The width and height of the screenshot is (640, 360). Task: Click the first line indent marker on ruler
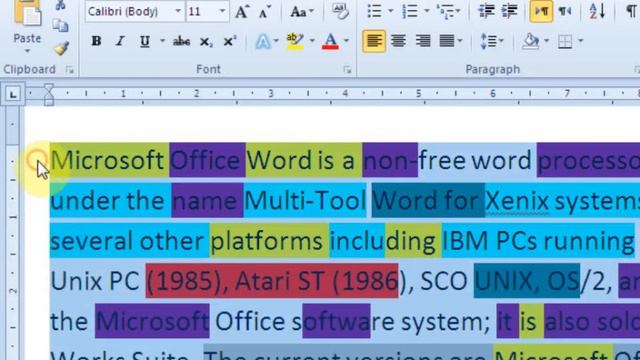tap(49, 89)
